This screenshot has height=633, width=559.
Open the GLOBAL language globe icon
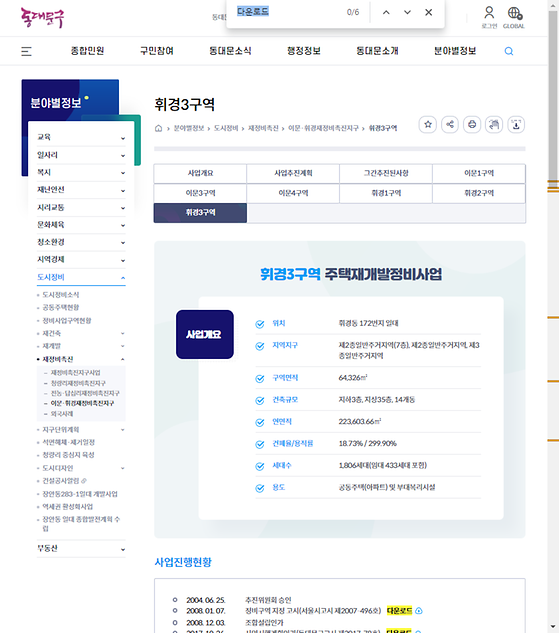click(x=514, y=17)
